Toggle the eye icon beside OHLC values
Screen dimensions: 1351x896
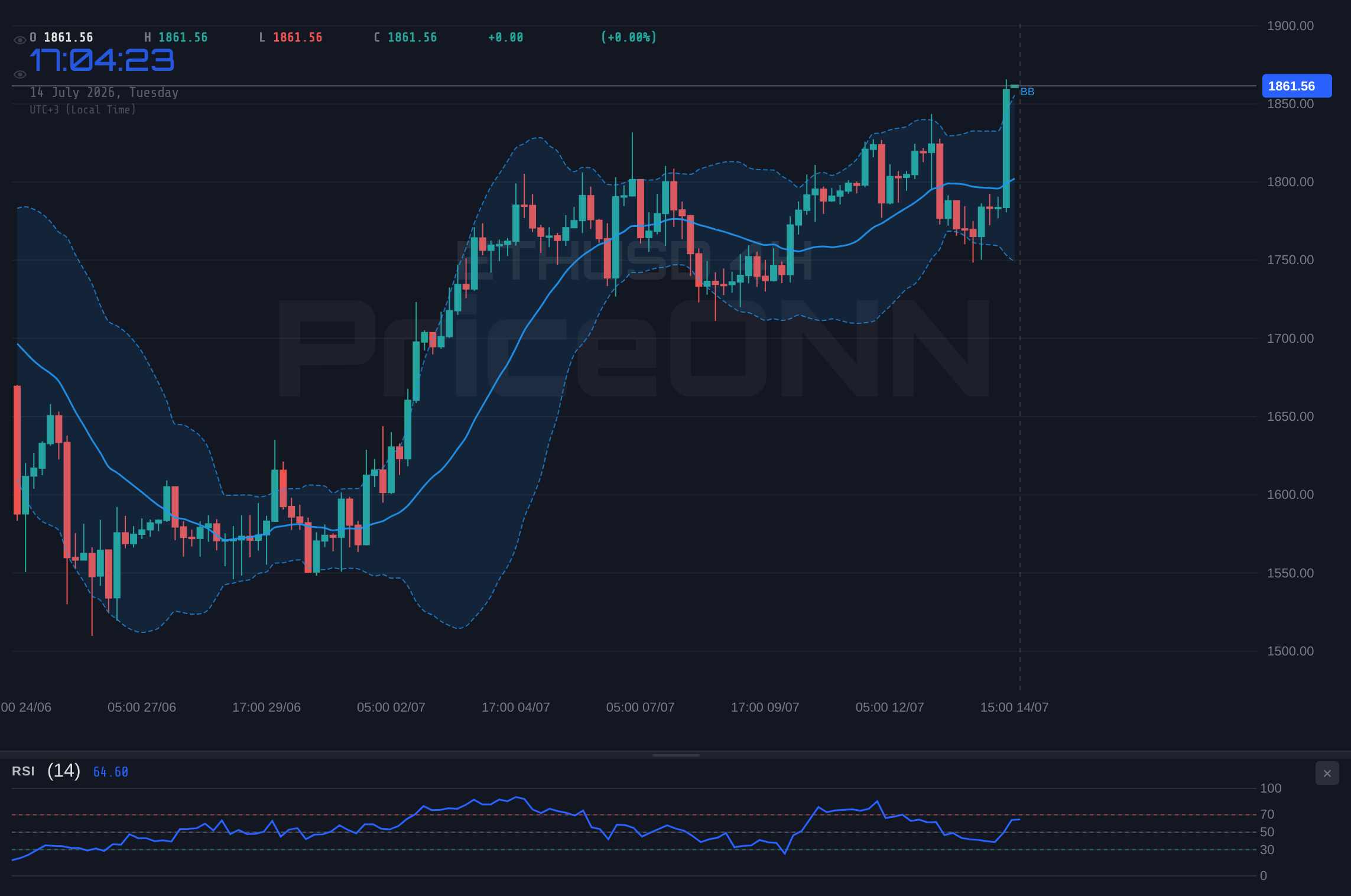point(20,40)
